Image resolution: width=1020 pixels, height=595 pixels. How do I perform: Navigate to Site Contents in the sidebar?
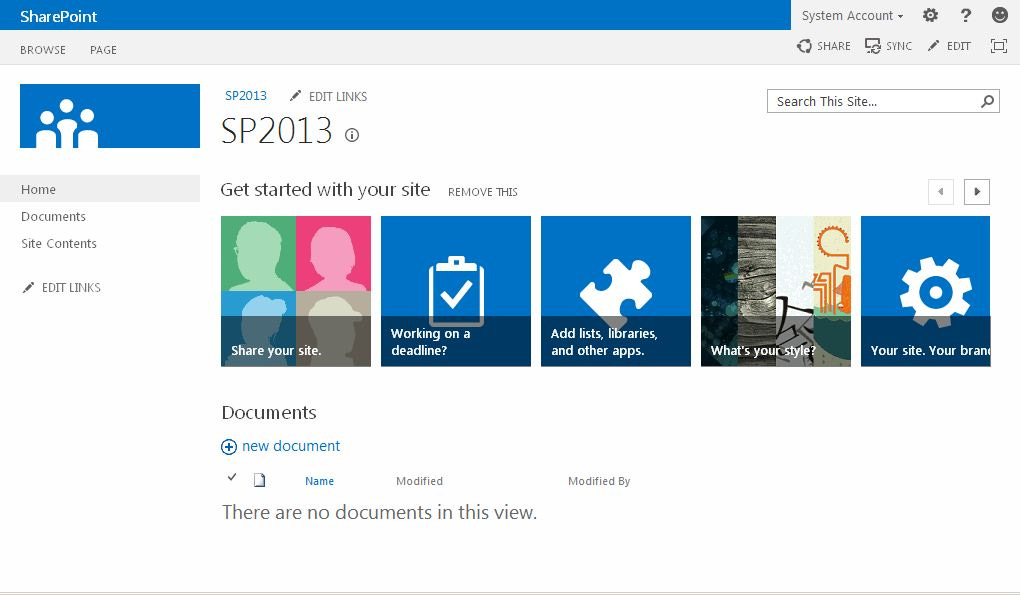coord(58,243)
